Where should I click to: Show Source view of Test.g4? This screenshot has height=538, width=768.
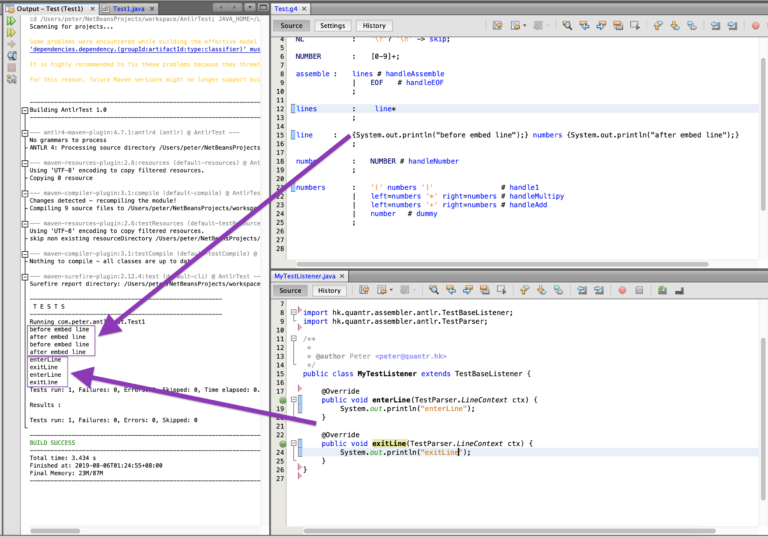coord(291,25)
